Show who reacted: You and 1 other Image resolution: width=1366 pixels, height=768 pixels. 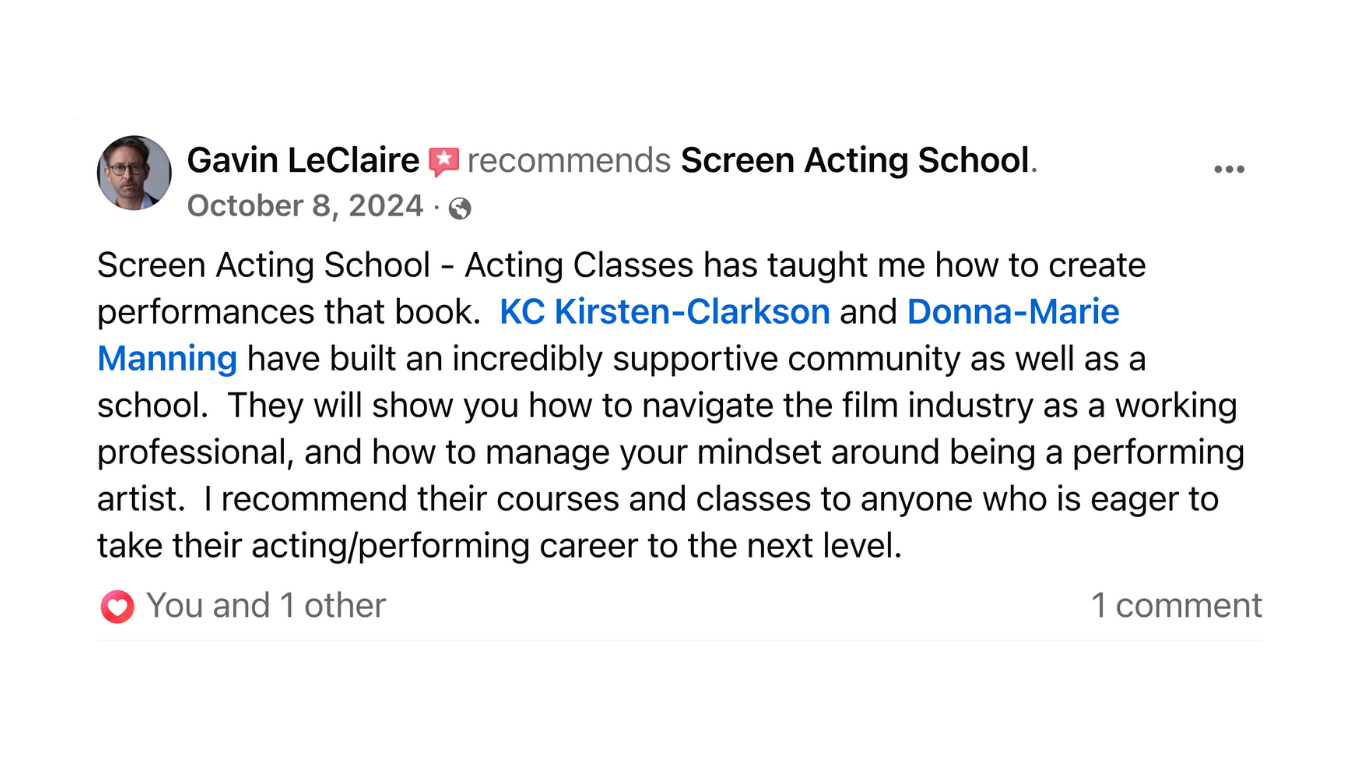point(265,605)
